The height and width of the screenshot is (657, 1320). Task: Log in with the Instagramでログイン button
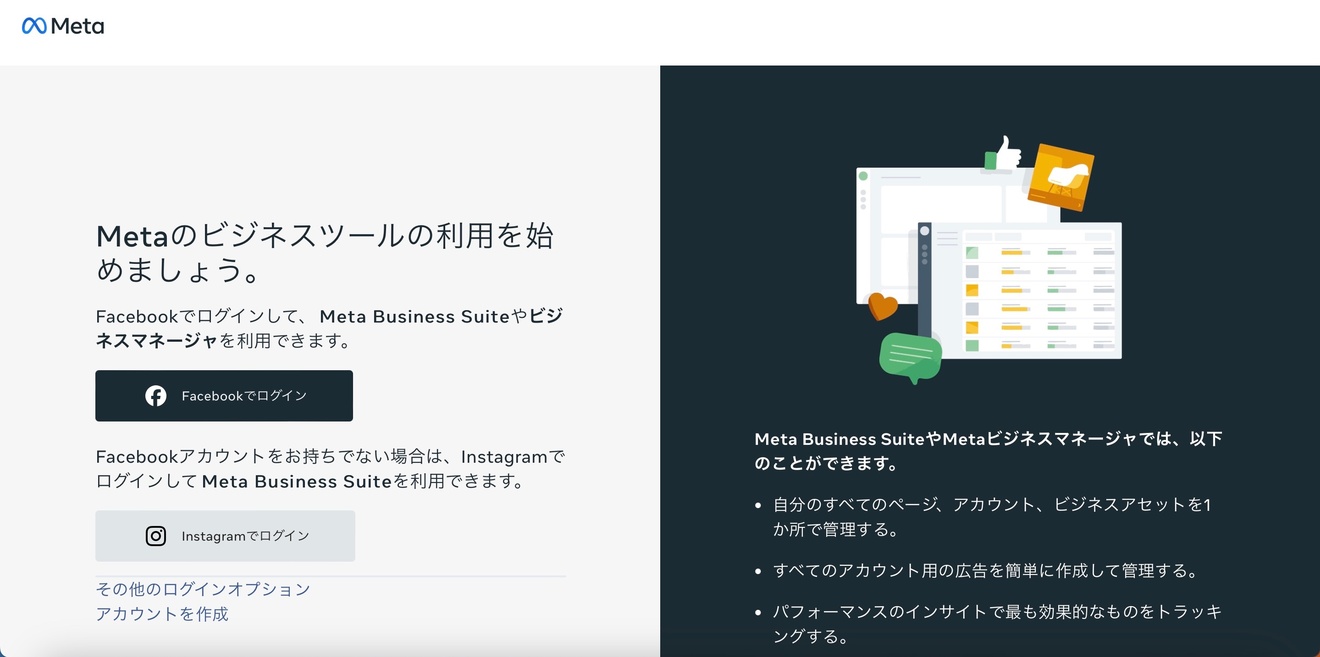tap(225, 536)
